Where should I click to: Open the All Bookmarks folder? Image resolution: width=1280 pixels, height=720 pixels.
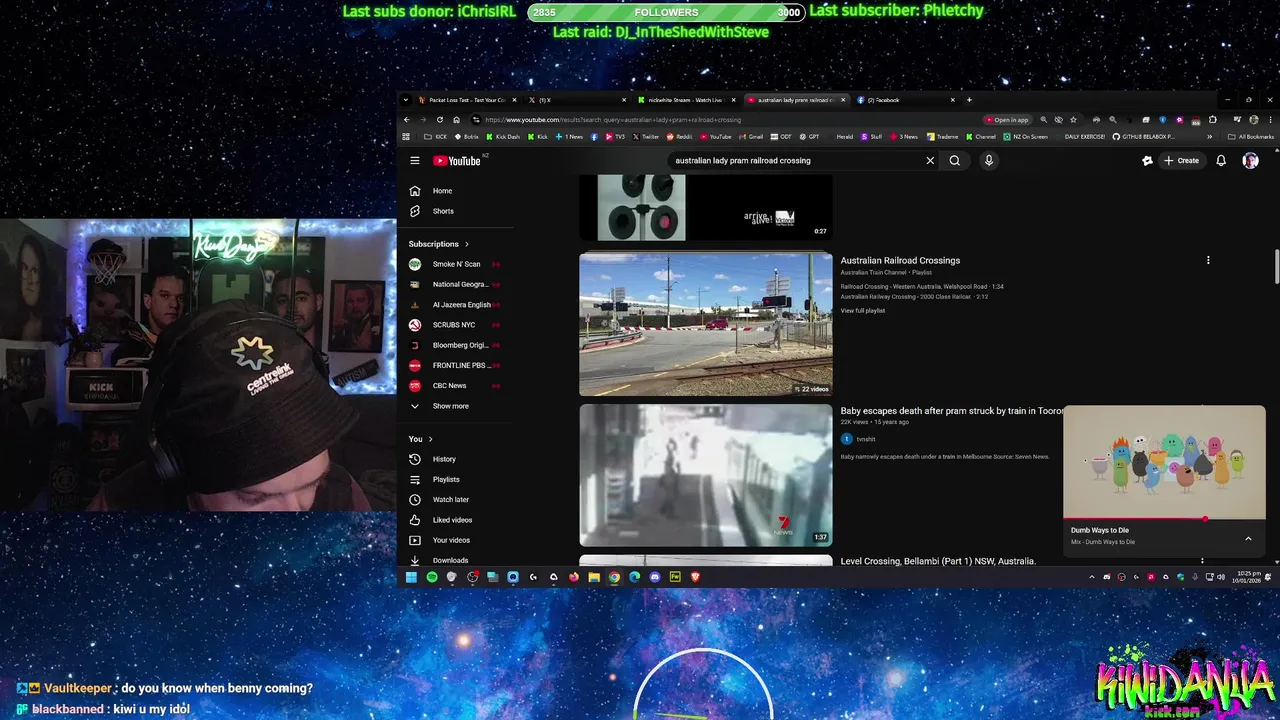coord(1251,136)
